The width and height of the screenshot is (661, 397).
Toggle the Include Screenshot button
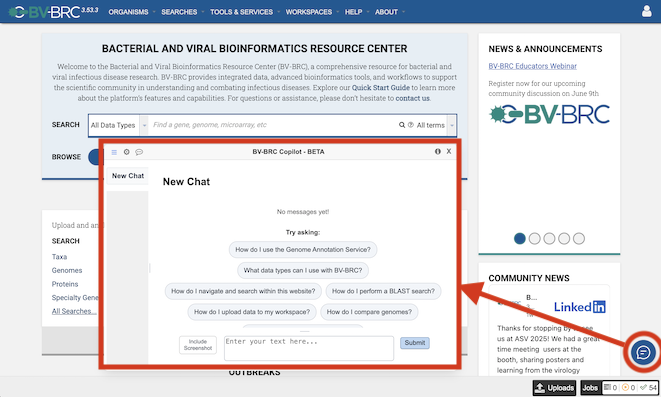[198, 345]
